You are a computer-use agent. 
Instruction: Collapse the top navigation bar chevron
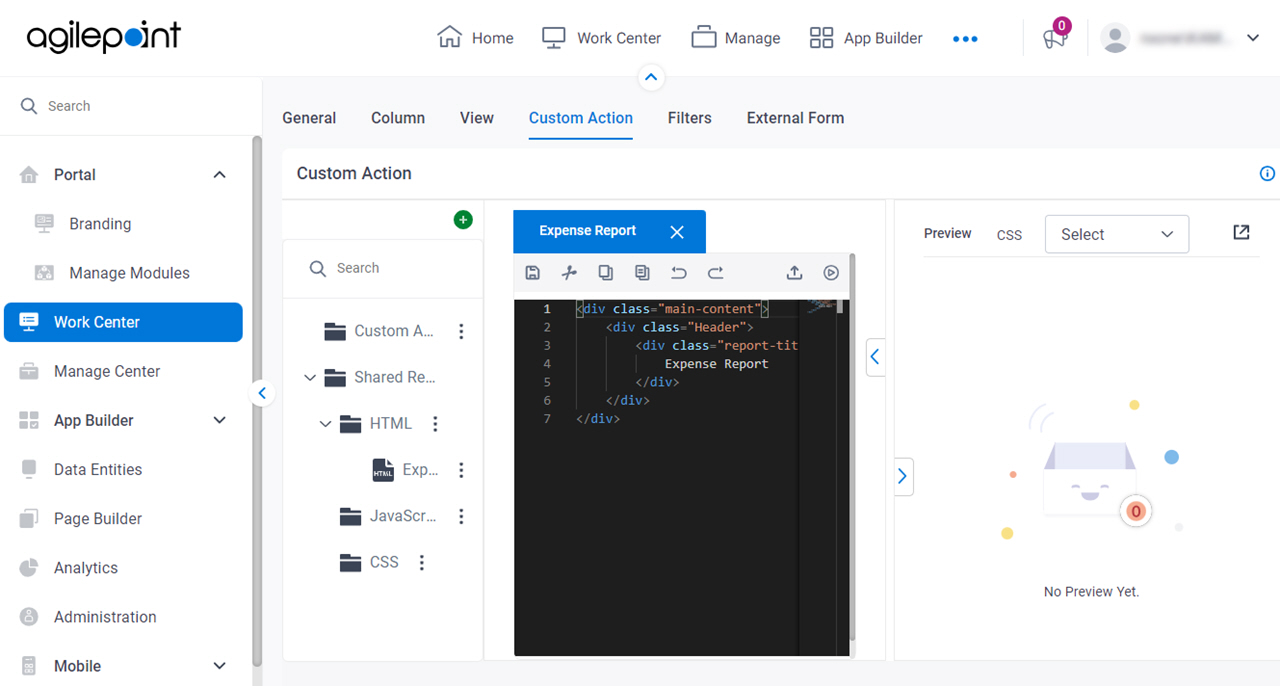pos(651,77)
